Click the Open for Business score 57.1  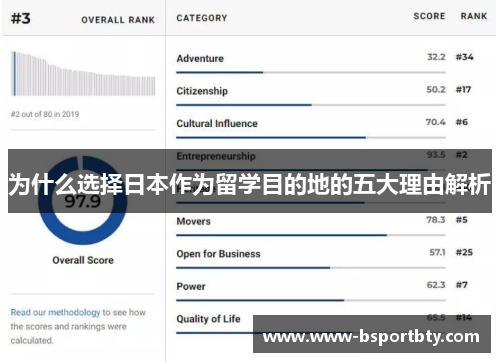click(x=437, y=252)
